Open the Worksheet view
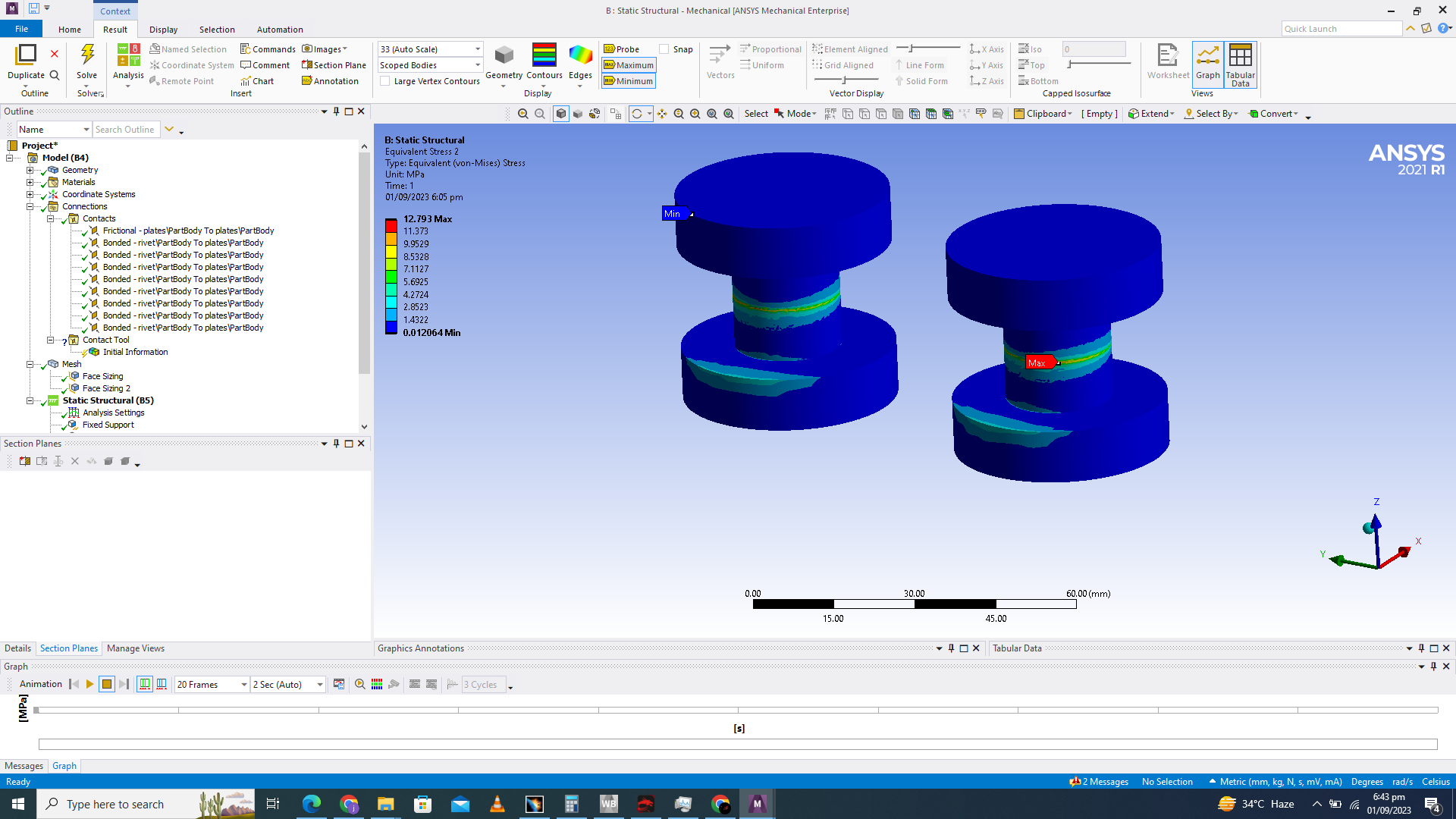 (x=1168, y=62)
